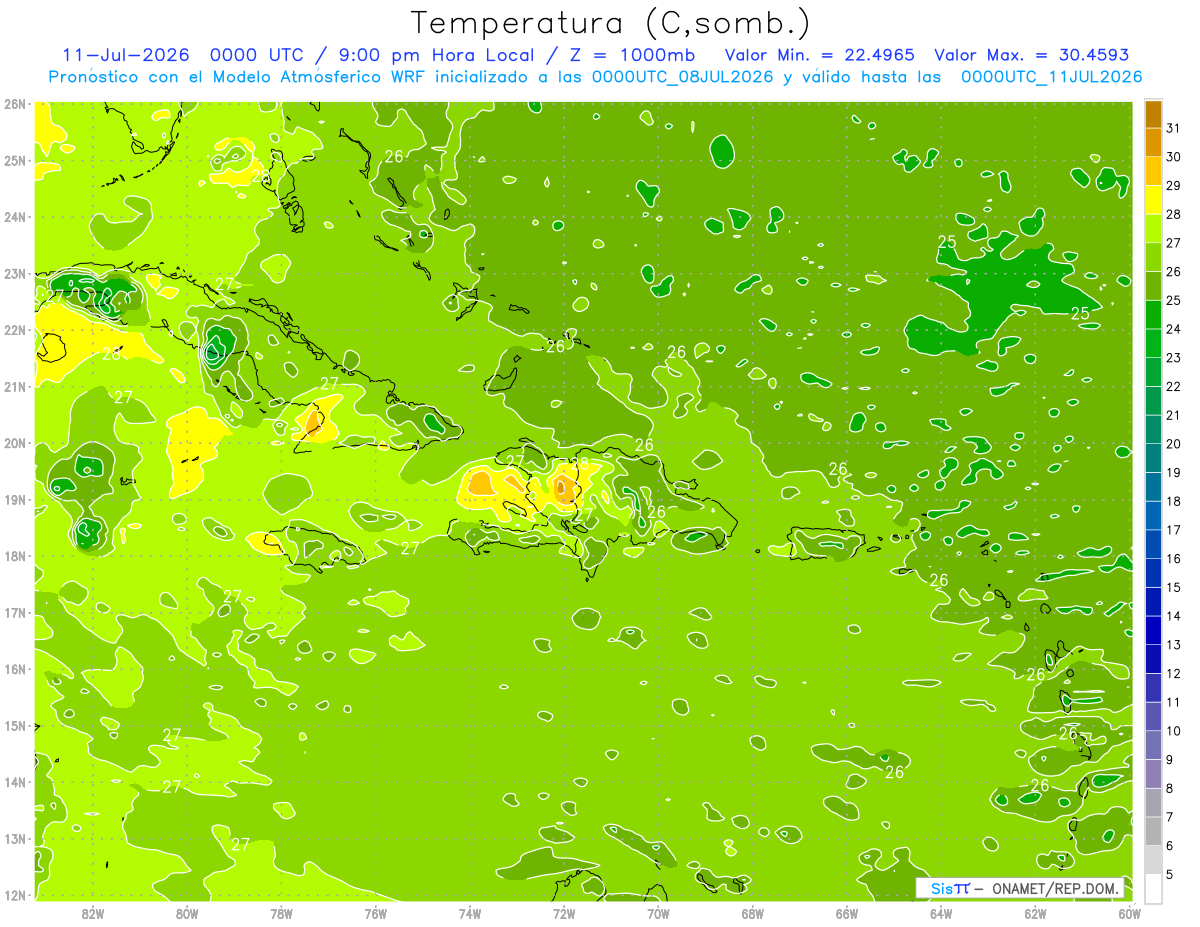Image resolution: width=1200 pixels, height=927 pixels.
Task: Click the "9:00 pm Hora Local" text
Action: click(440, 55)
